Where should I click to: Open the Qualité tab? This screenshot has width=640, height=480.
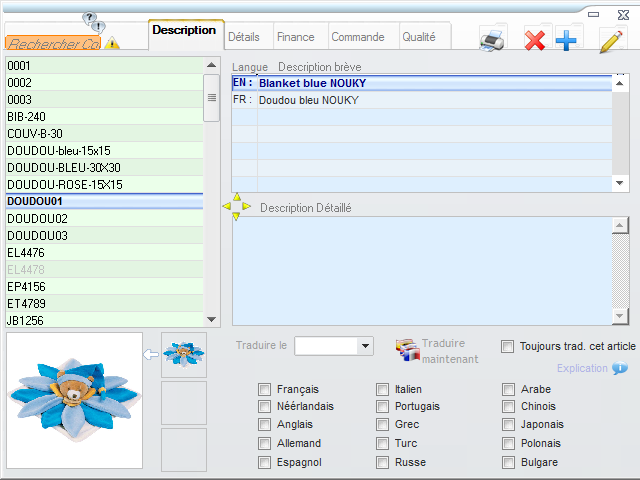tap(418, 37)
